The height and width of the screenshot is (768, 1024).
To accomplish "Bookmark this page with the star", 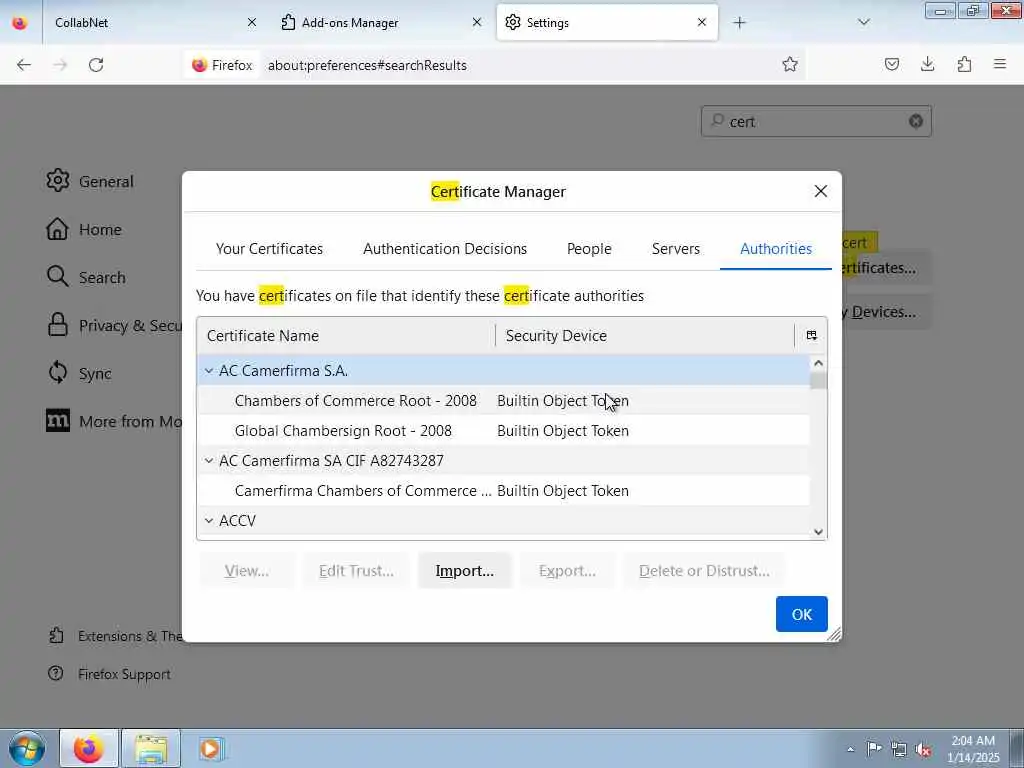I will [790, 64].
